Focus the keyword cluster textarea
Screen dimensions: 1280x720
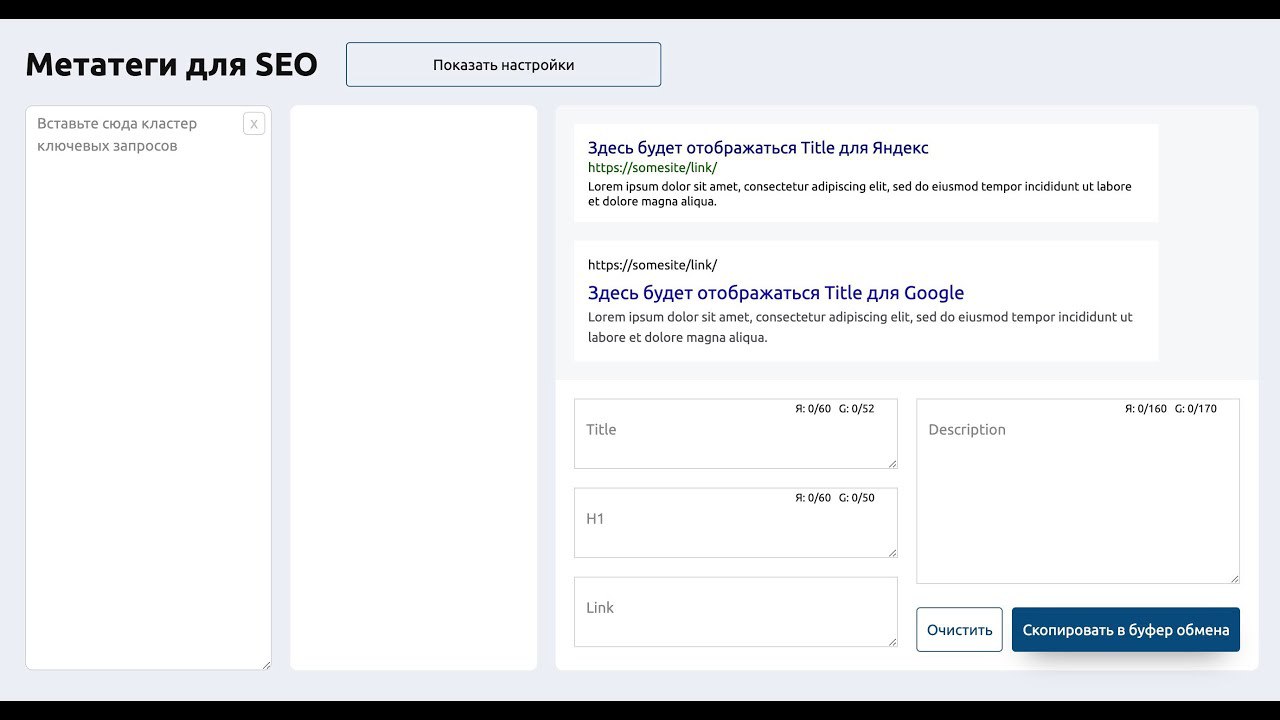point(148,388)
